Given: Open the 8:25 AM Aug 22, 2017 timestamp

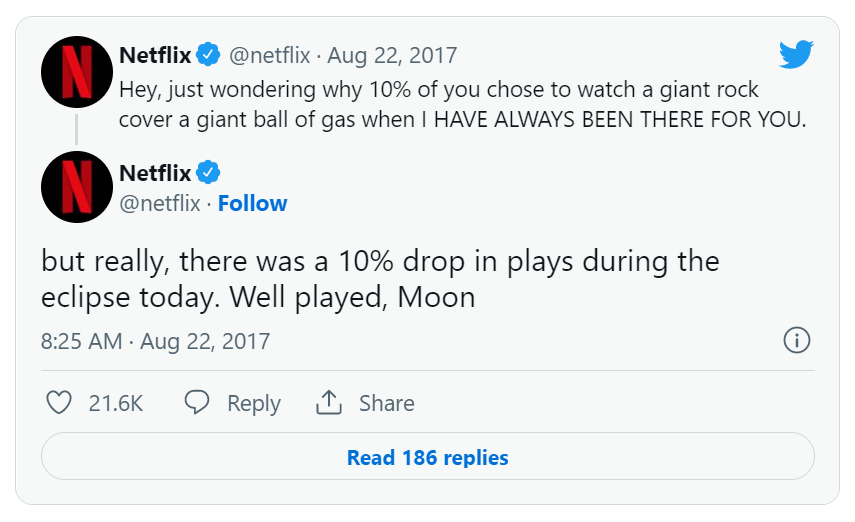Looking at the screenshot, I should tap(155, 341).
